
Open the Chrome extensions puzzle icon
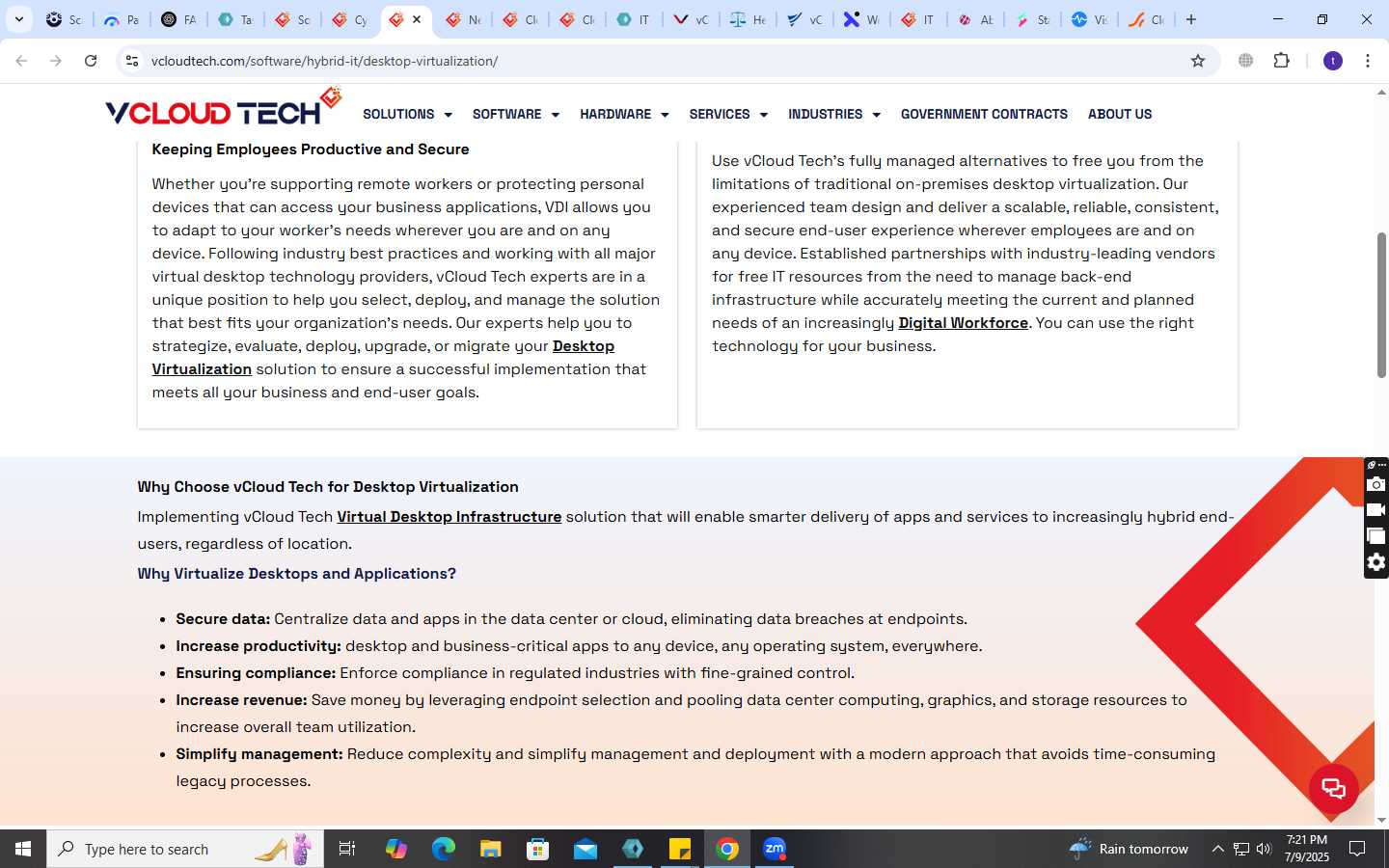[x=1281, y=61]
